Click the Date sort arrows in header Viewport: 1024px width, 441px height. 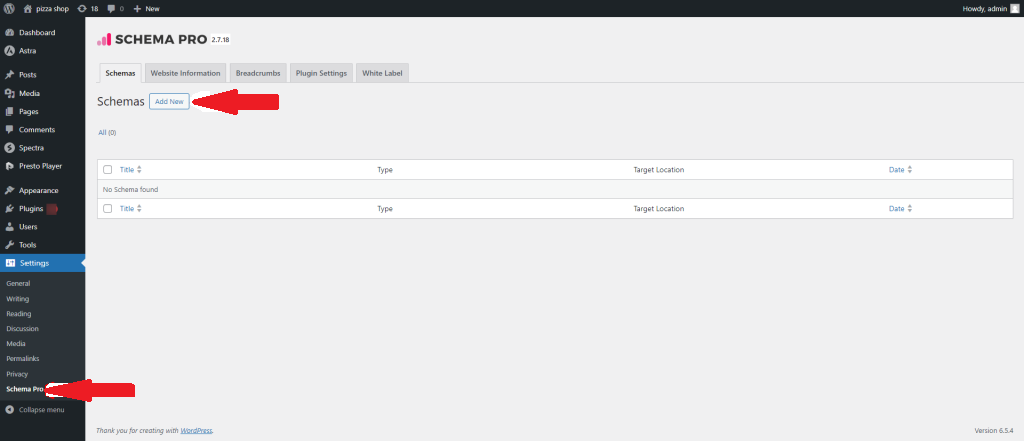pos(910,170)
